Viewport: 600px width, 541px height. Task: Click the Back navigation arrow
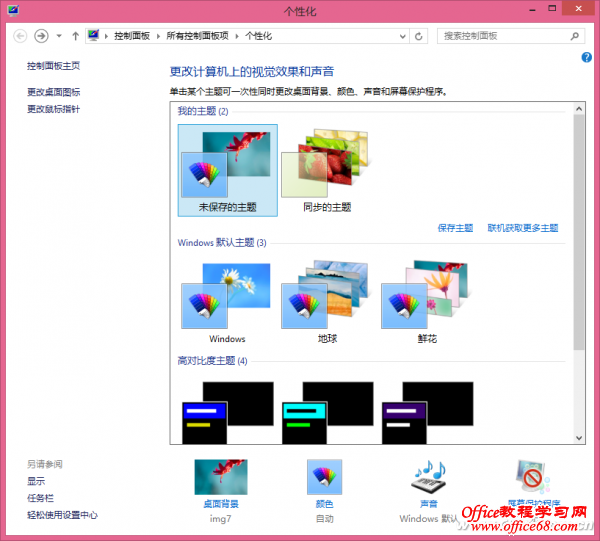[20, 35]
